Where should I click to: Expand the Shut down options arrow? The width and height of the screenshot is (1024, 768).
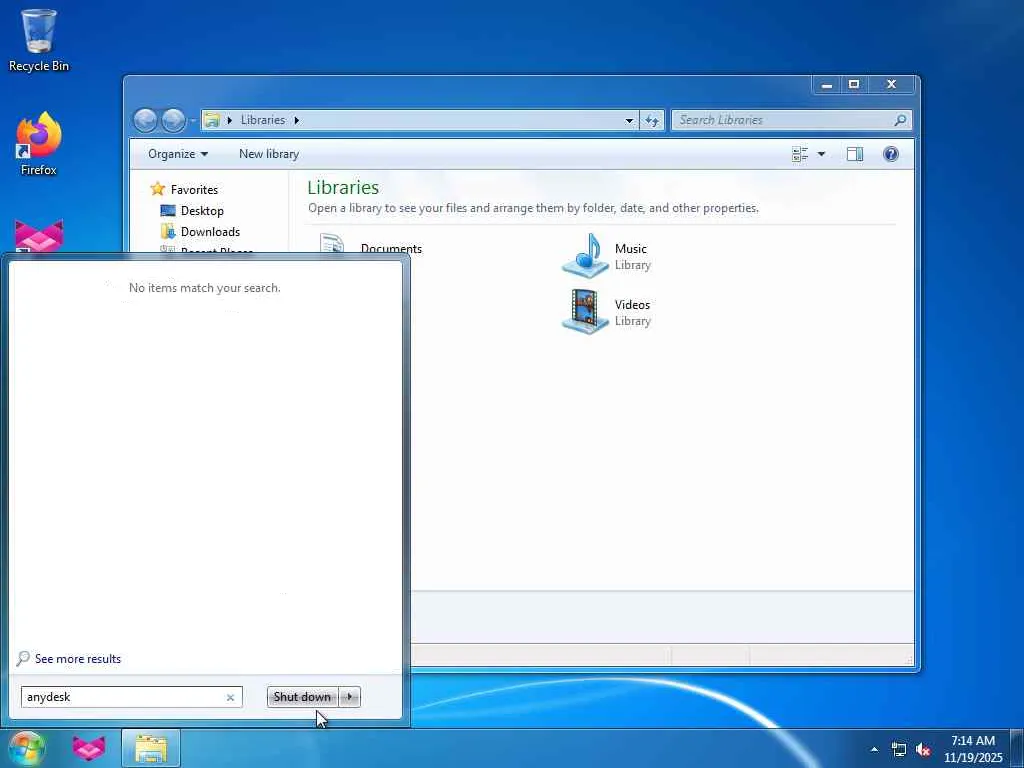coord(350,697)
